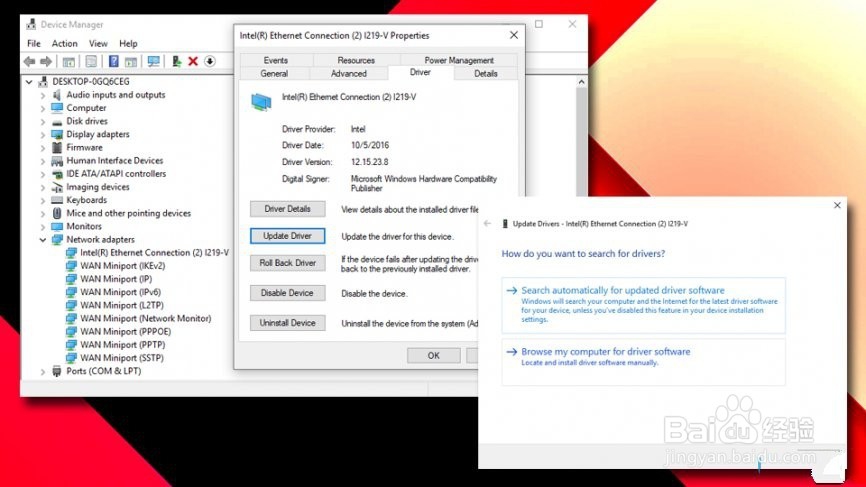This screenshot has width=866, height=487.
Task: Click the Mice and other pointing devices icon
Action: click(57, 213)
